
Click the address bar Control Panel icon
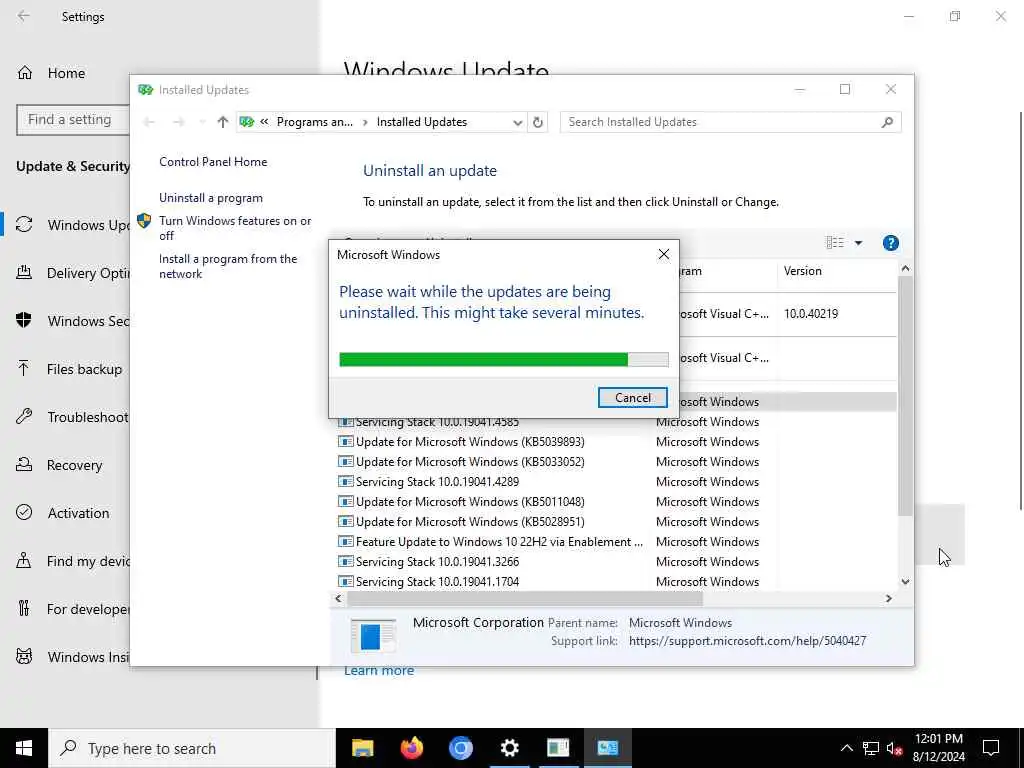(x=247, y=122)
